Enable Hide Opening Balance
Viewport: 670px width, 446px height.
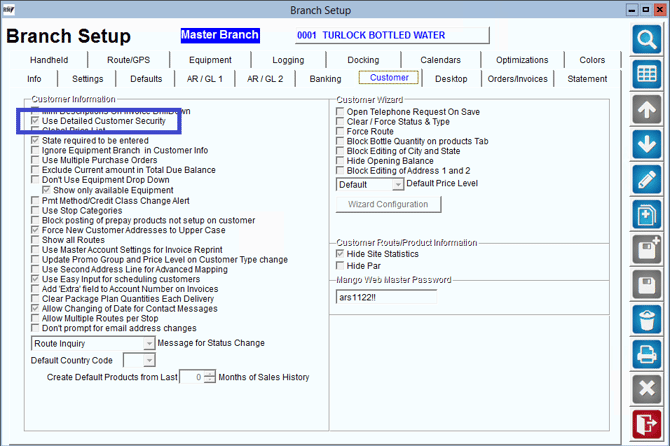(340, 161)
